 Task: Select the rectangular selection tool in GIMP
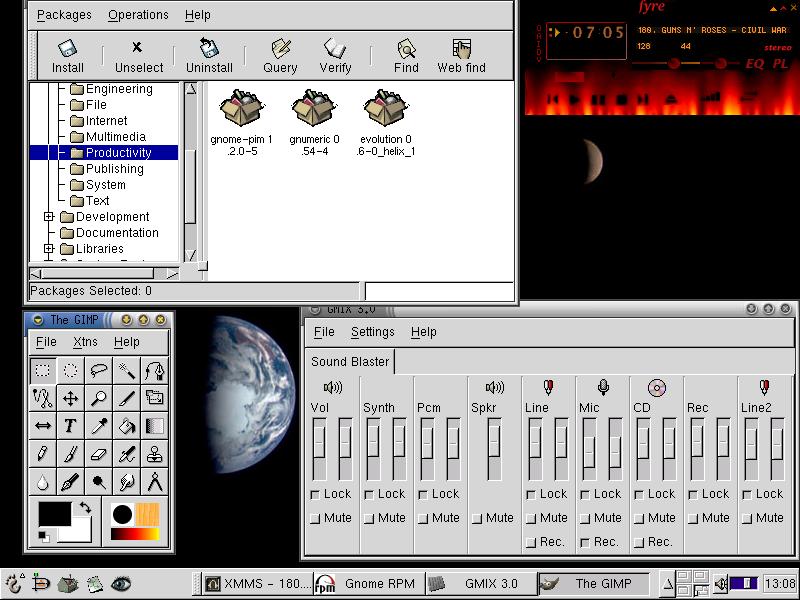[x=44, y=370]
